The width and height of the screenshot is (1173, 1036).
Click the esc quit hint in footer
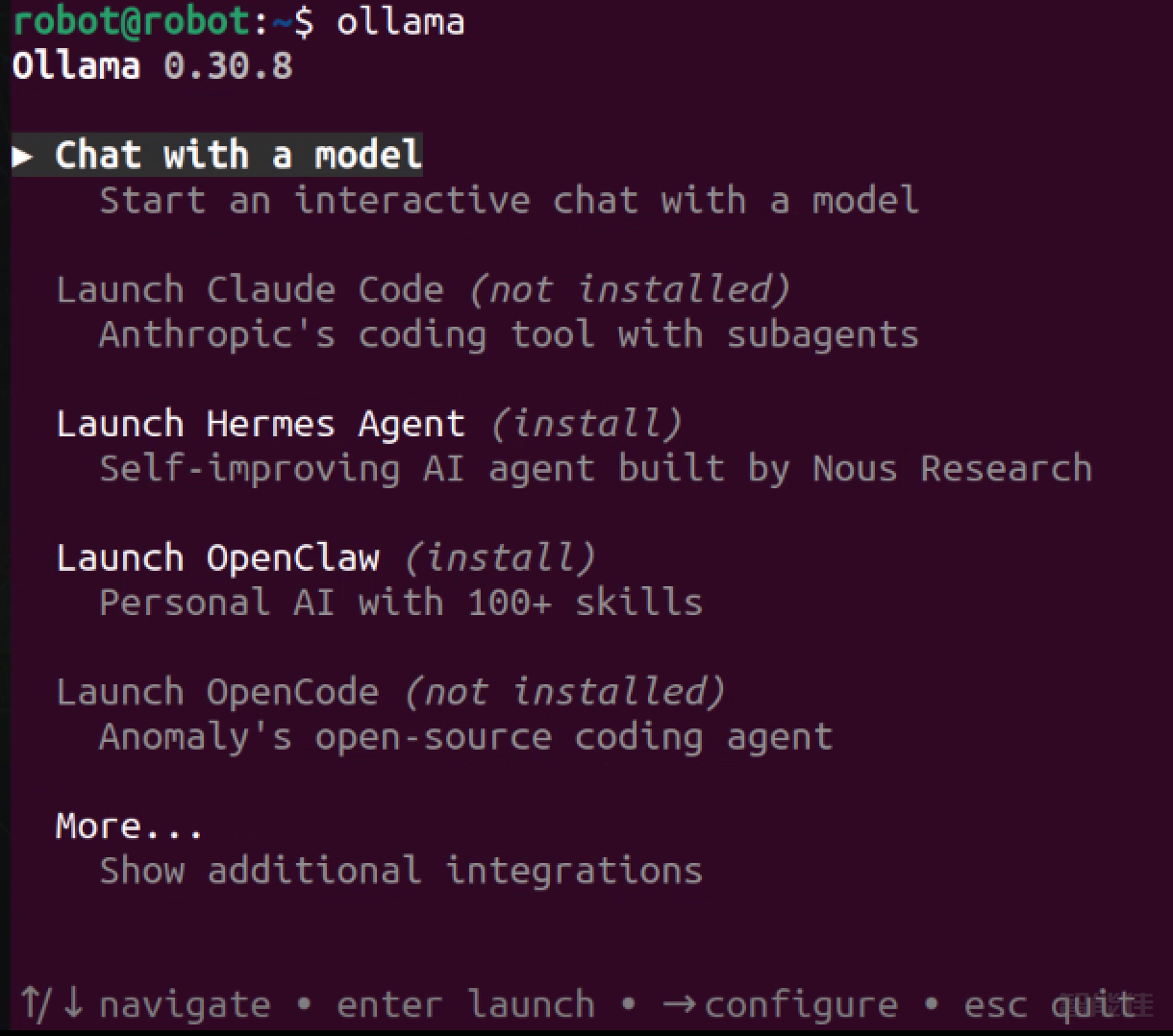1050,1004
